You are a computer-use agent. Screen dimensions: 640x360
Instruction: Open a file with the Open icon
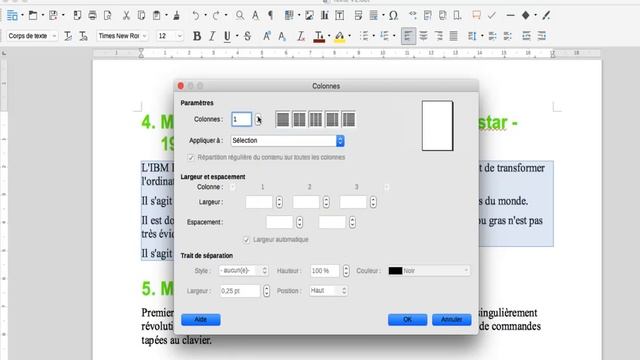click(33, 16)
